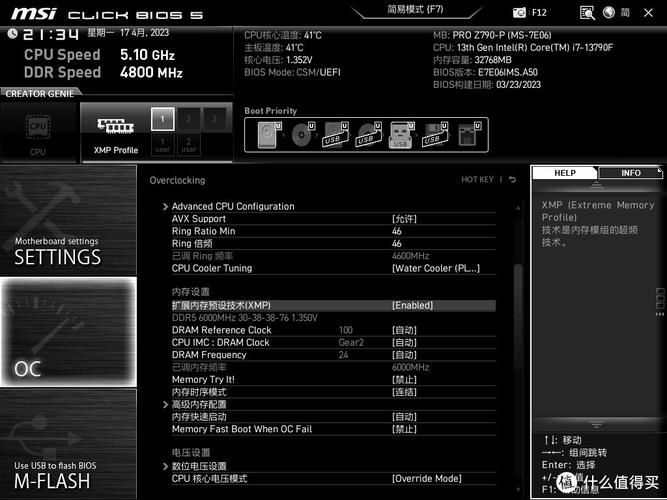Select XMP profile 1
667x500 pixels.
pyautogui.click(x=162, y=119)
